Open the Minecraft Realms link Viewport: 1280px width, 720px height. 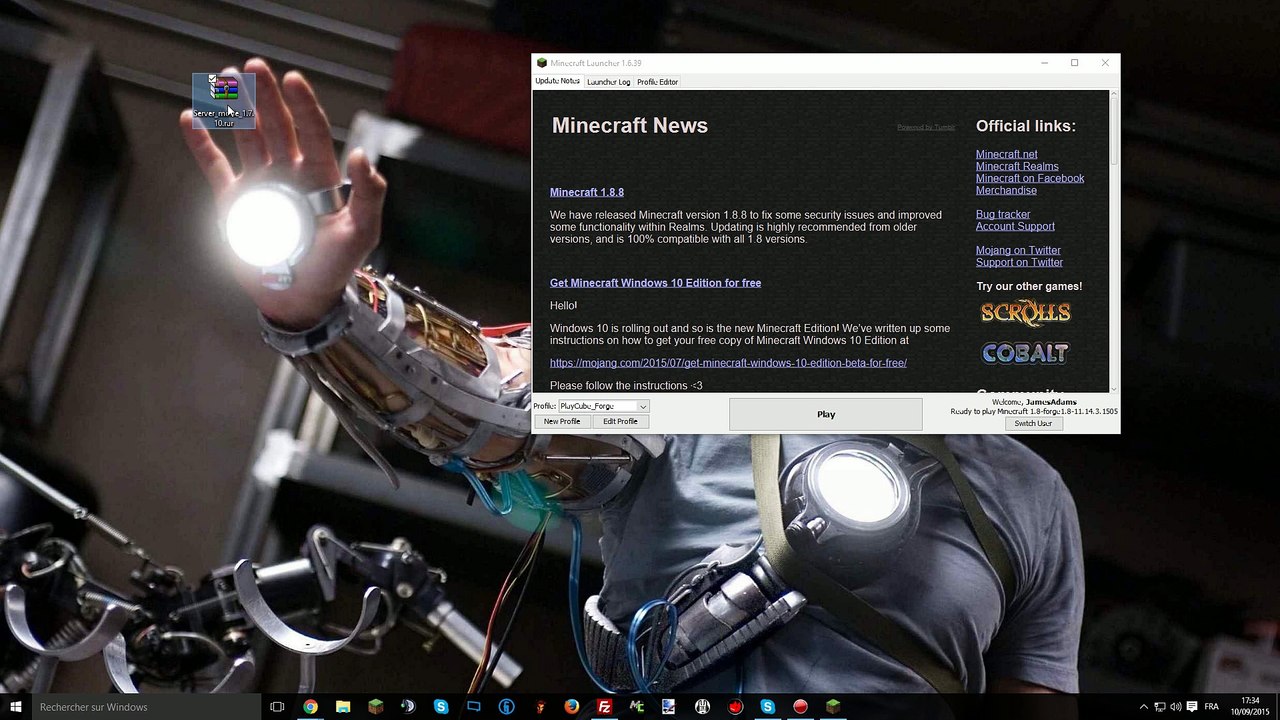tap(1017, 166)
